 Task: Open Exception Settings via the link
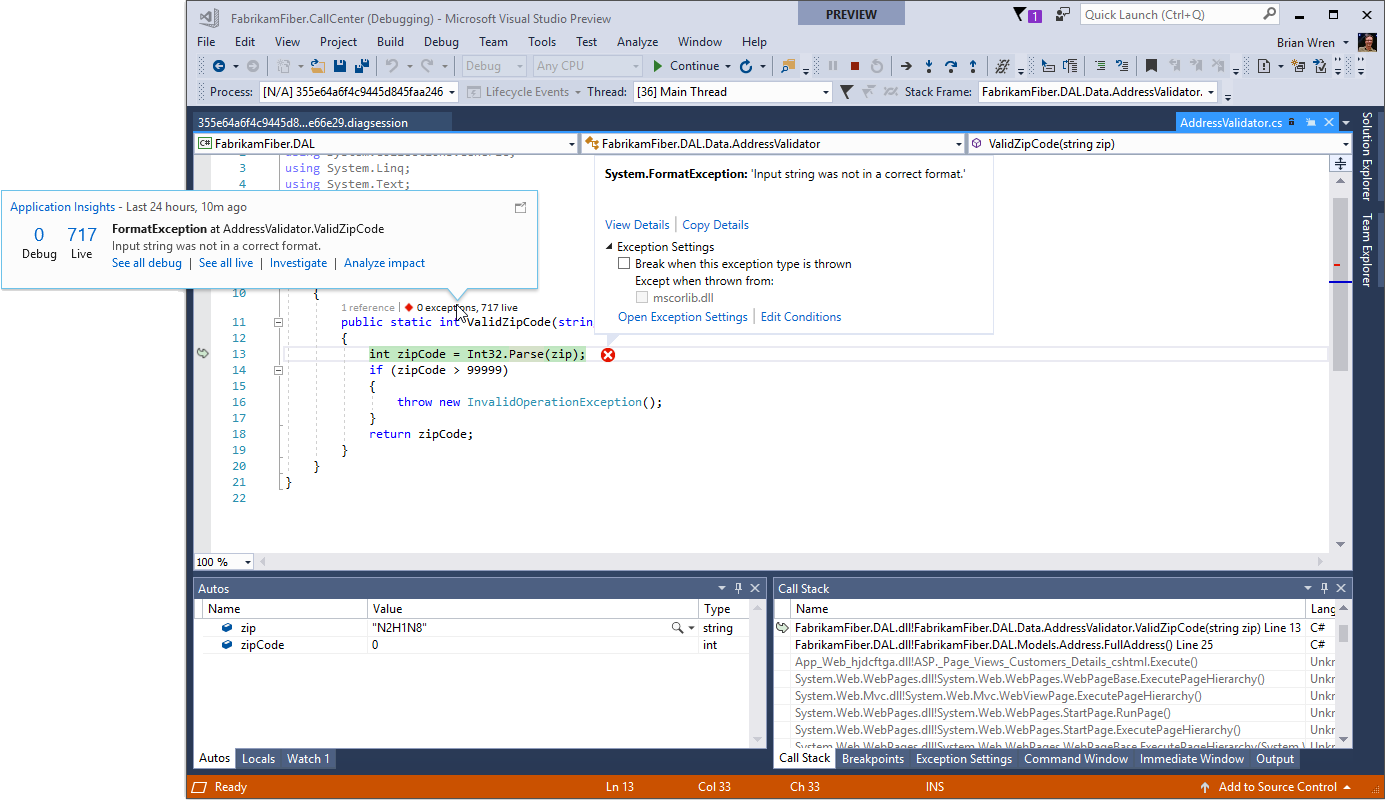(683, 316)
